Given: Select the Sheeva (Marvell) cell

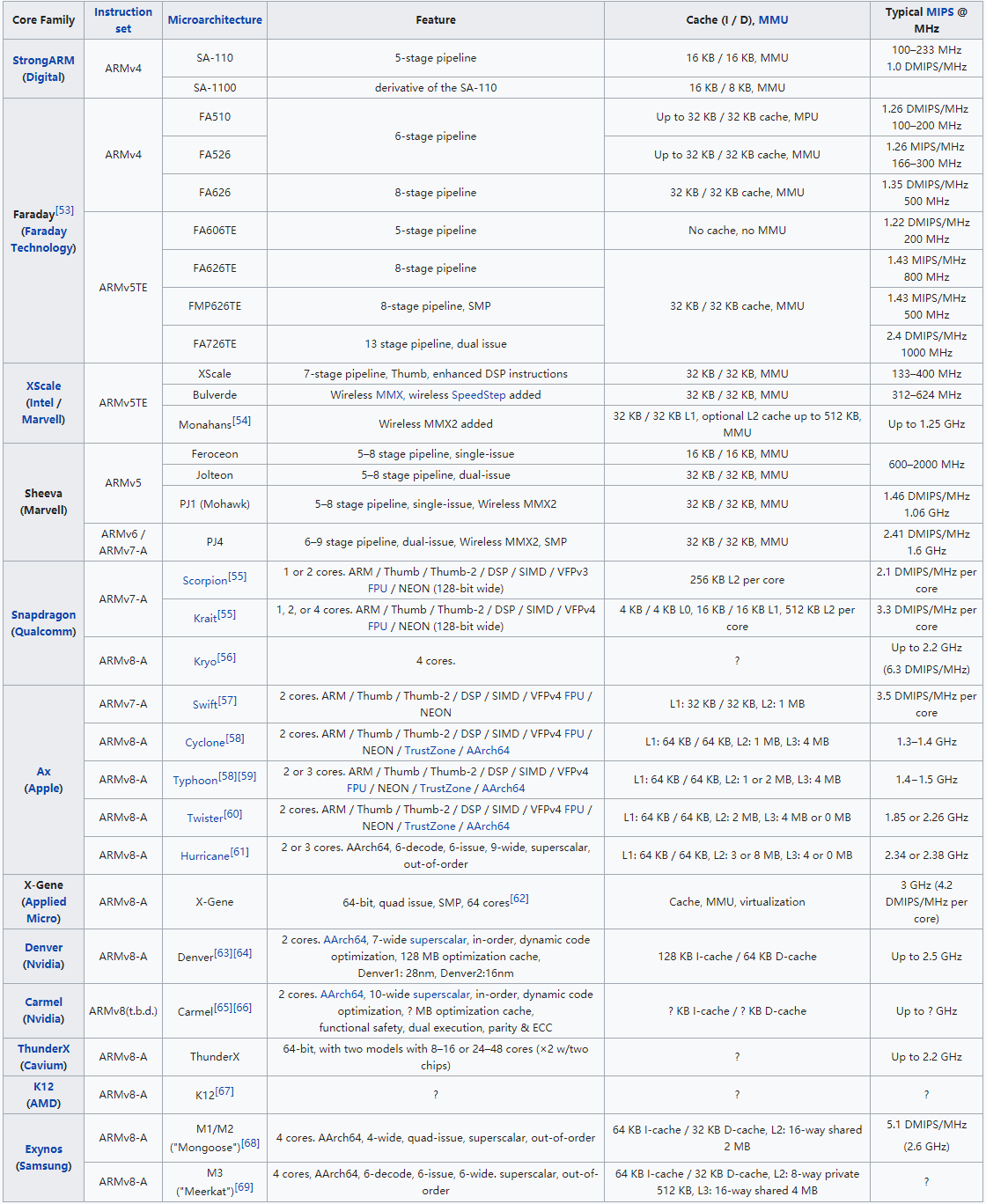Looking at the screenshot, I should coord(44,502).
